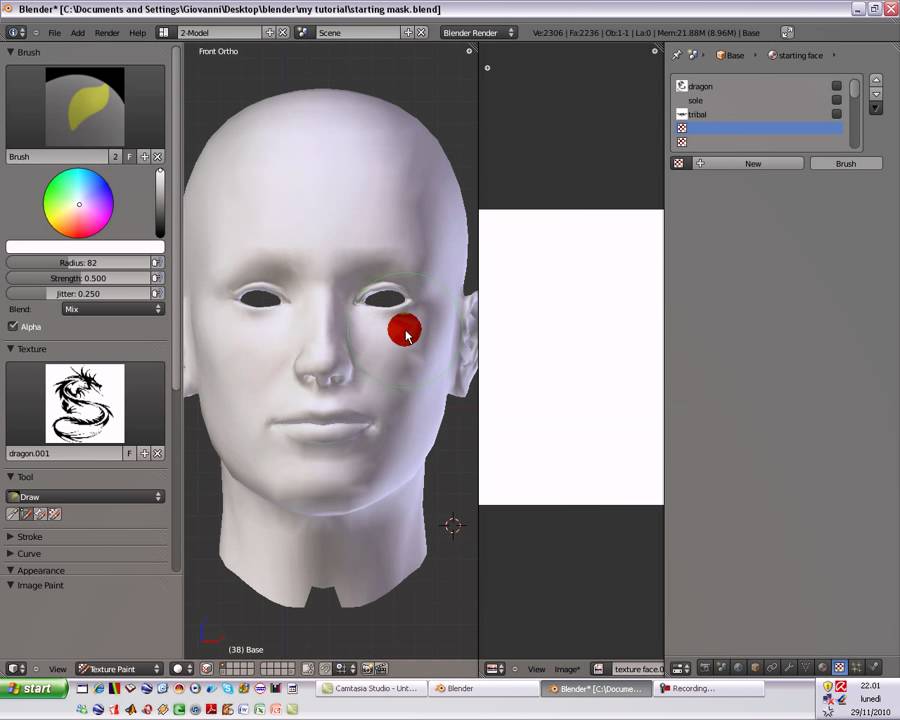Pick a color on the color wheel
The width and height of the screenshot is (900, 720).
79,203
